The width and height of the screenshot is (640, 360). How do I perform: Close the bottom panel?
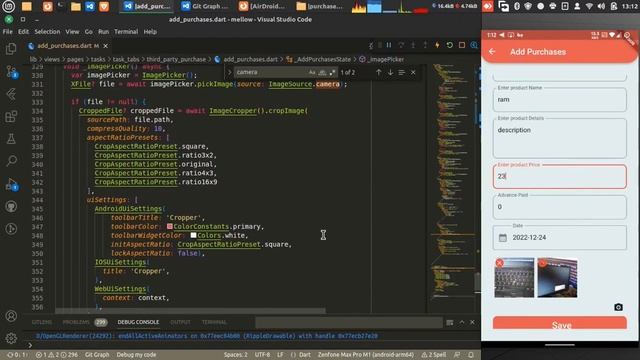pos(472,322)
